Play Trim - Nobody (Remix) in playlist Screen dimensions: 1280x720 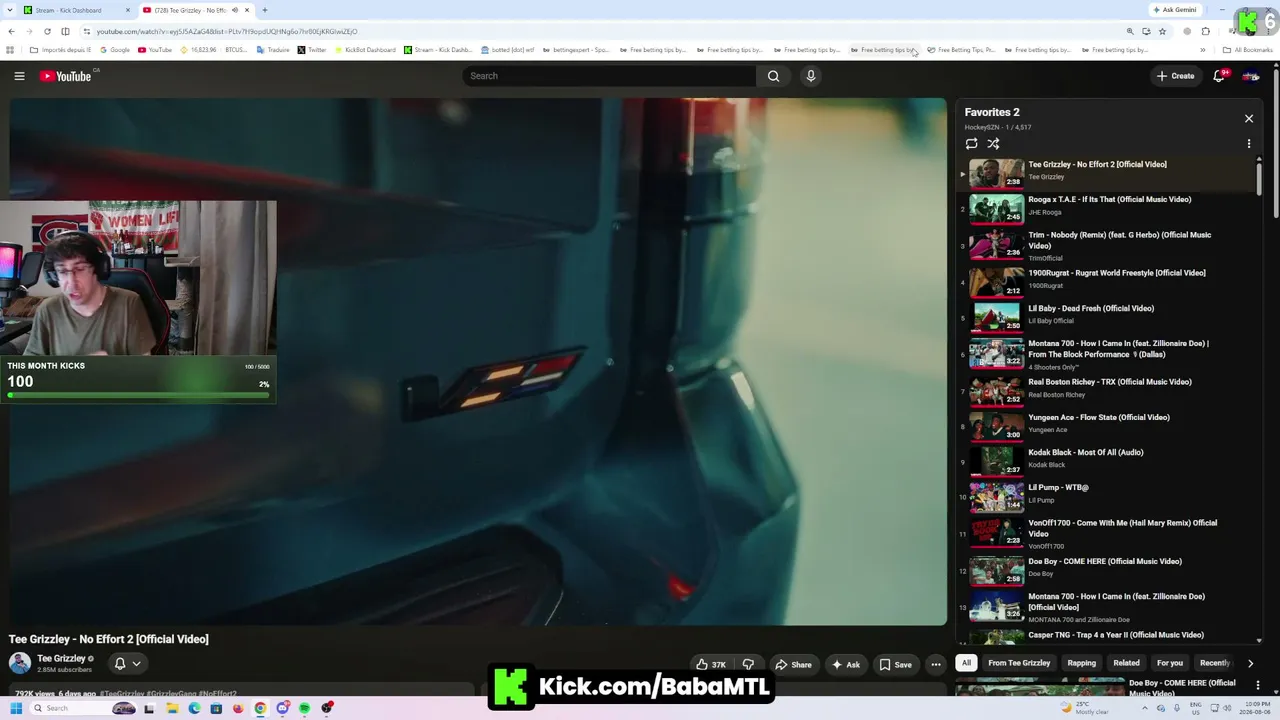1105,246
